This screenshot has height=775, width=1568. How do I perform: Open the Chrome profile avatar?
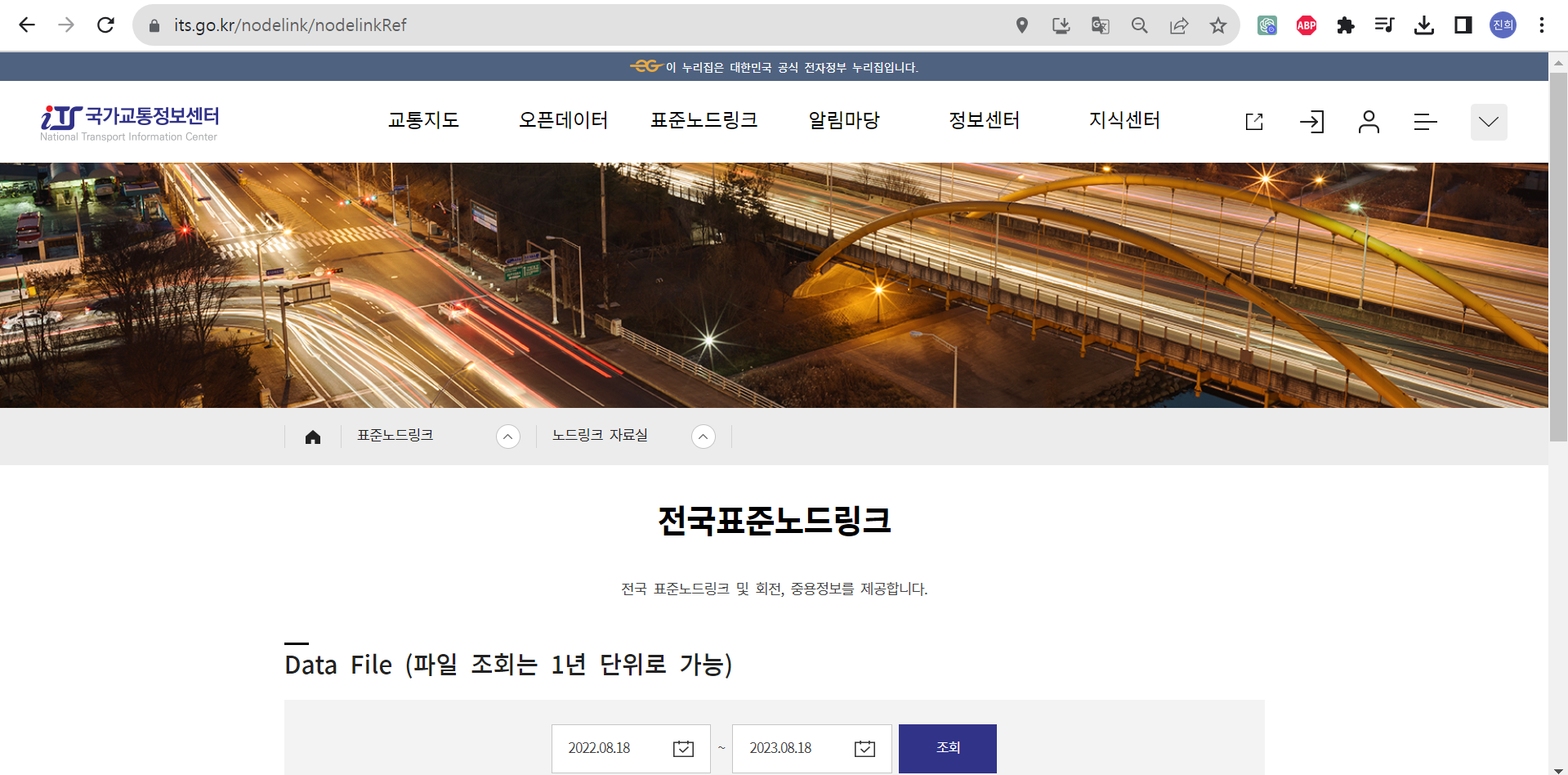[x=1503, y=25]
